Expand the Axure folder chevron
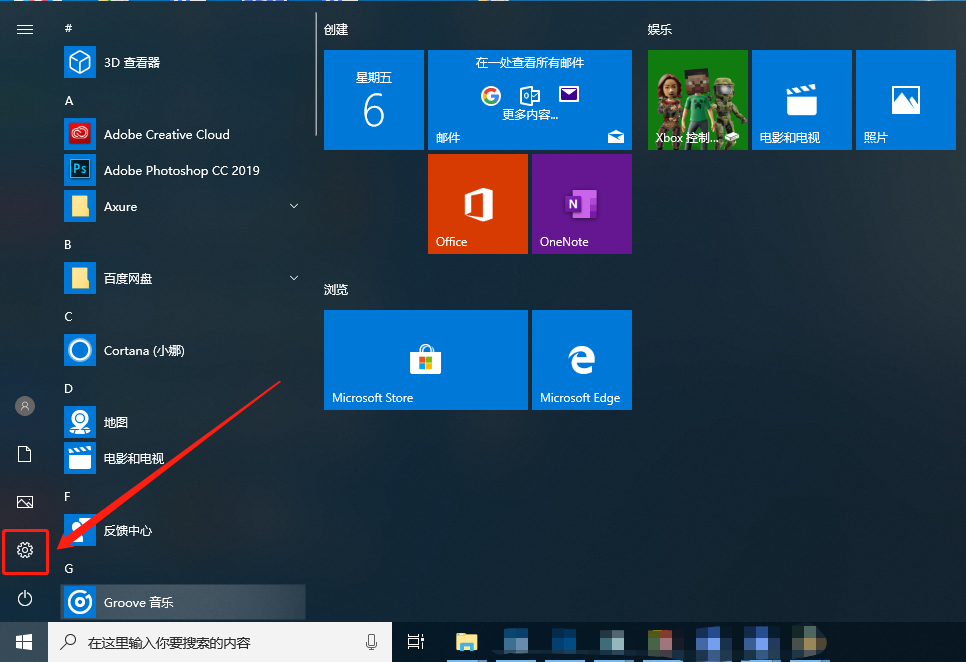The height and width of the screenshot is (662, 966). point(294,206)
